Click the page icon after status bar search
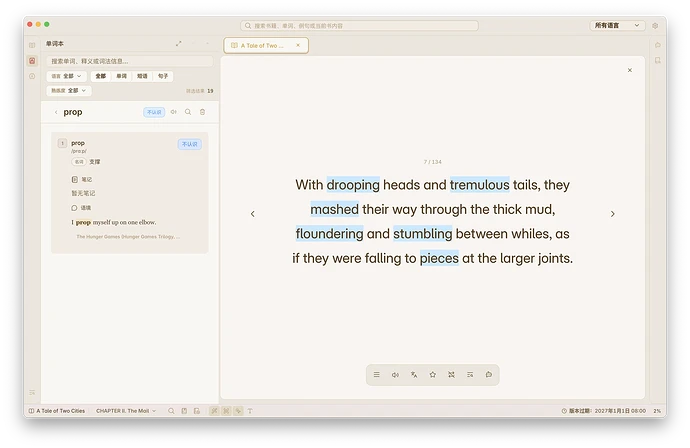The height and width of the screenshot is (448, 690). pos(184,411)
